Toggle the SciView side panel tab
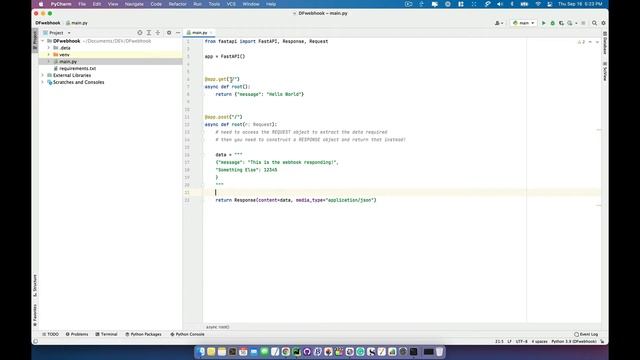The height and width of the screenshot is (360, 640). click(605, 71)
